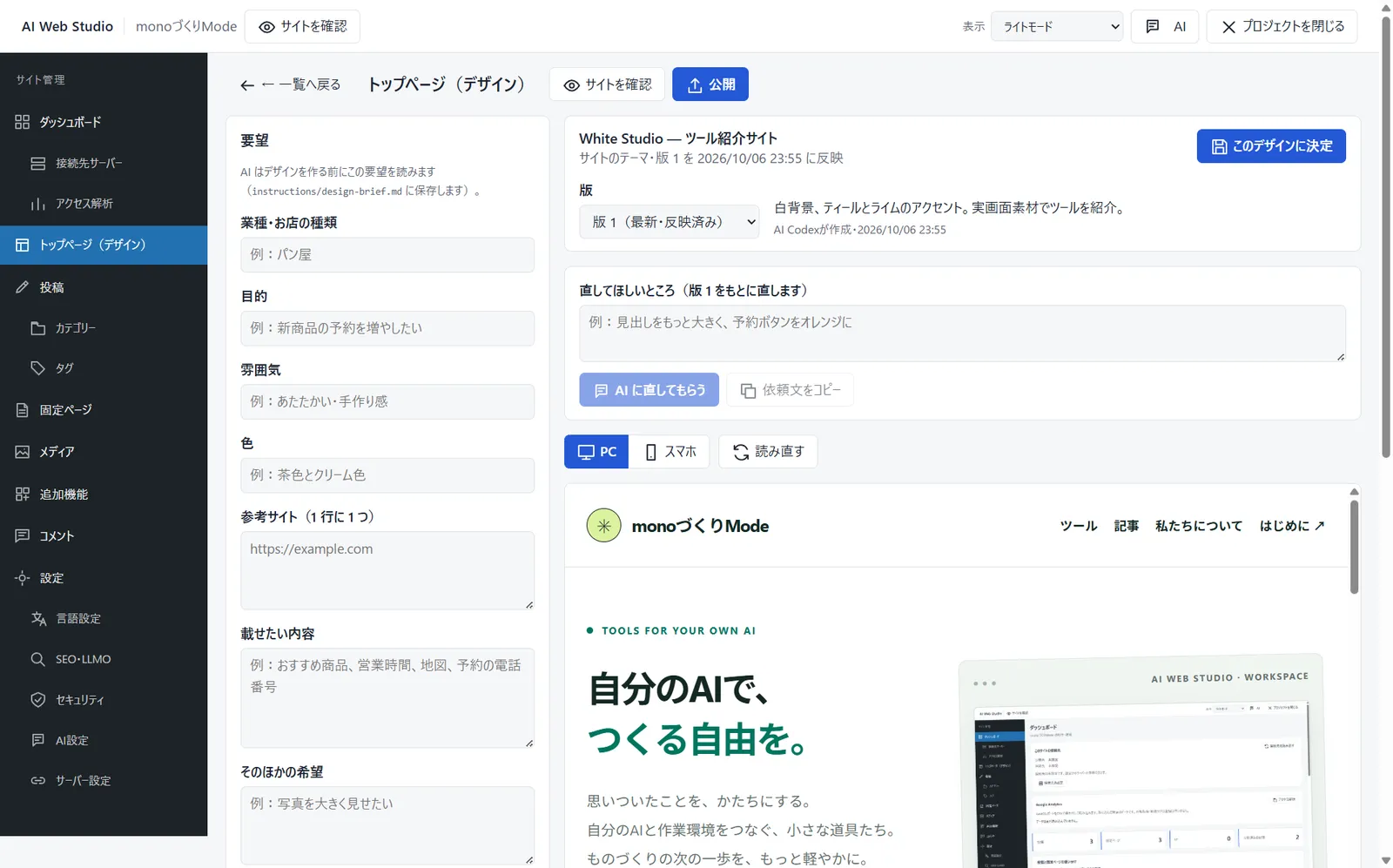The height and width of the screenshot is (868, 1393).
Task: Open the AI chat button in header
Action: tap(1165, 26)
